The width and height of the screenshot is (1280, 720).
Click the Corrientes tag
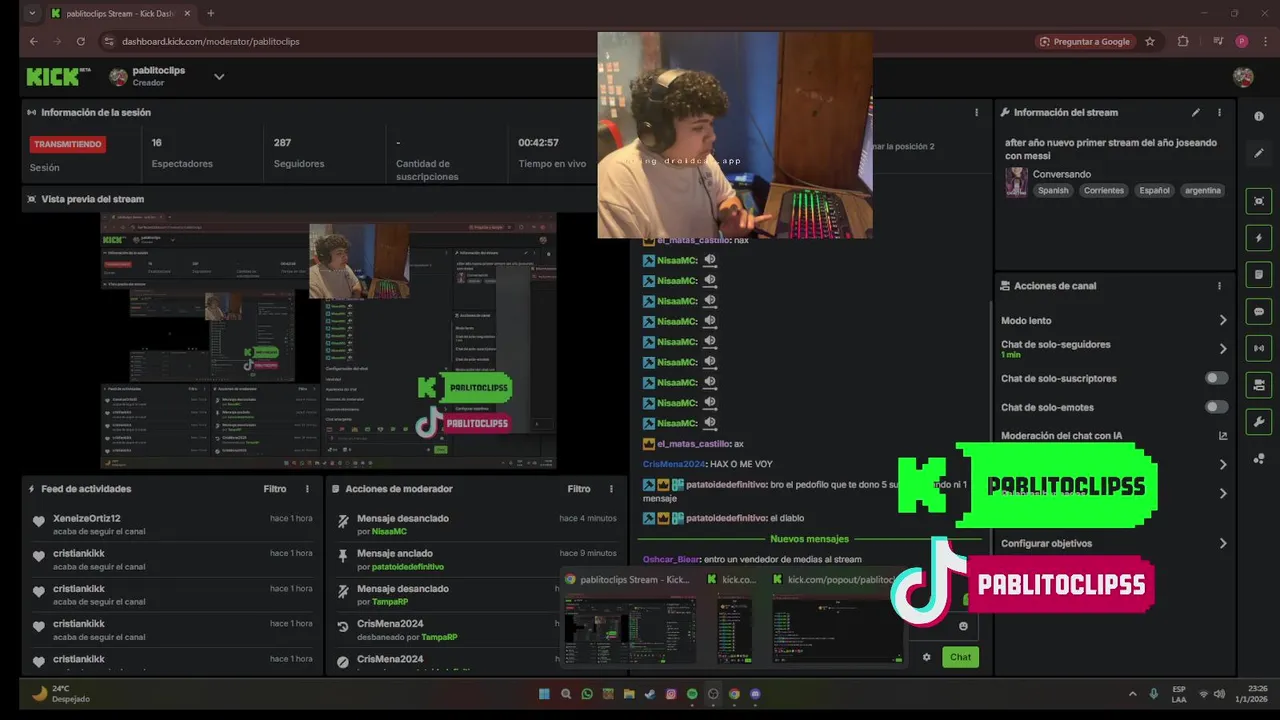coord(1104,190)
